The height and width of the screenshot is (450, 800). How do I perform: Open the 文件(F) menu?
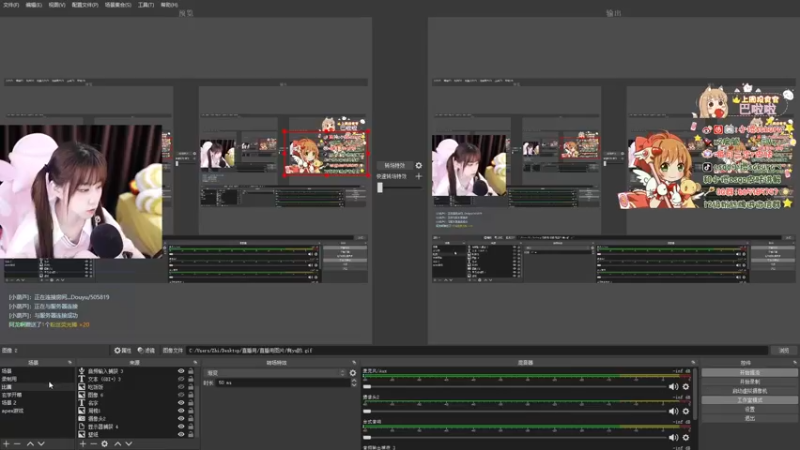[11, 5]
